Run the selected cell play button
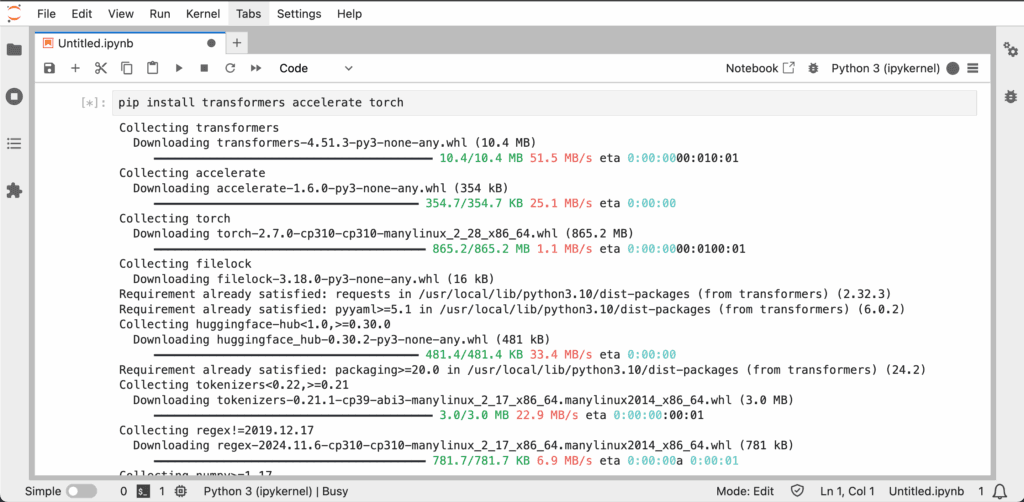Screen dimensions: 1024x502 (179, 68)
